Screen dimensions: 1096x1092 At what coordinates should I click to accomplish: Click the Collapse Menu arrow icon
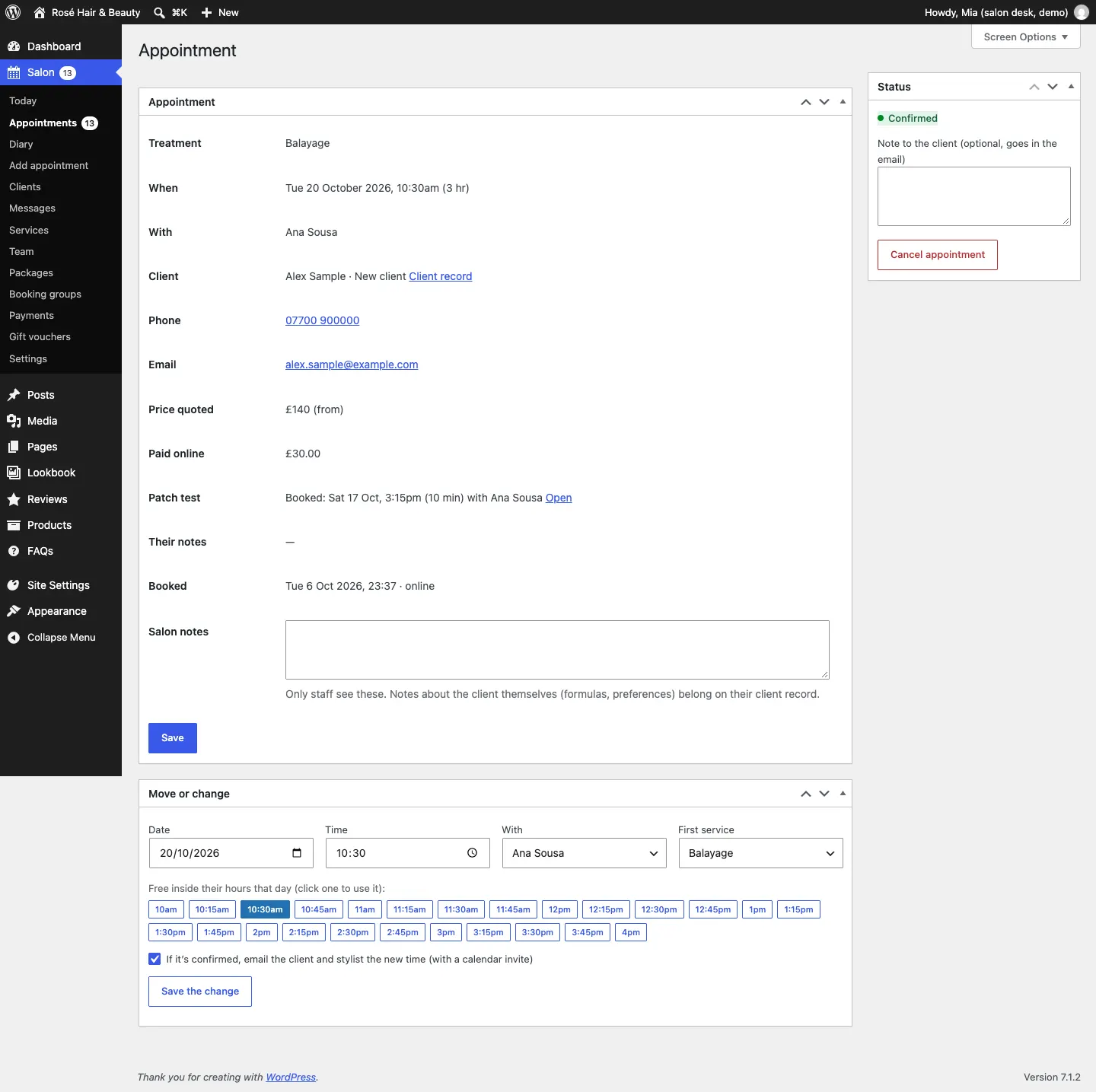pyautogui.click(x=14, y=638)
